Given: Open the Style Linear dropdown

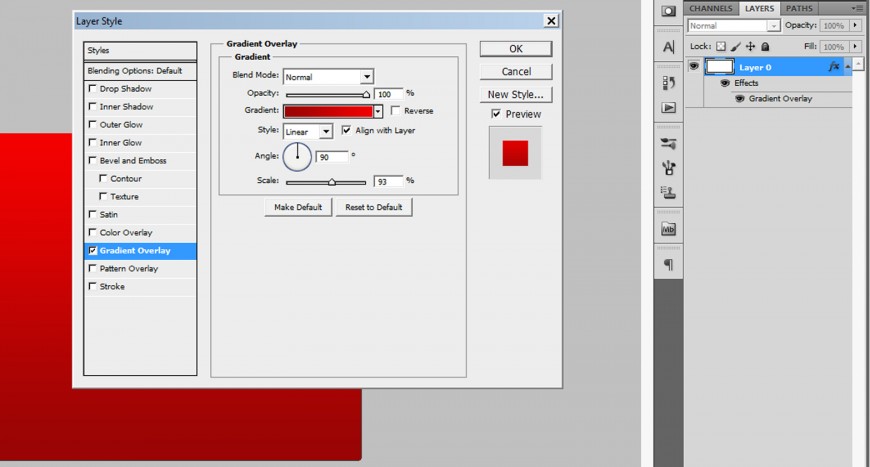Looking at the screenshot, I should [x=308, y=131].
